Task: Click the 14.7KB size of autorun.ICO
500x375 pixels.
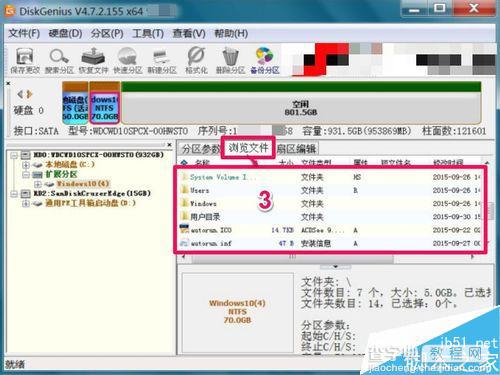Action: point(282,230)
